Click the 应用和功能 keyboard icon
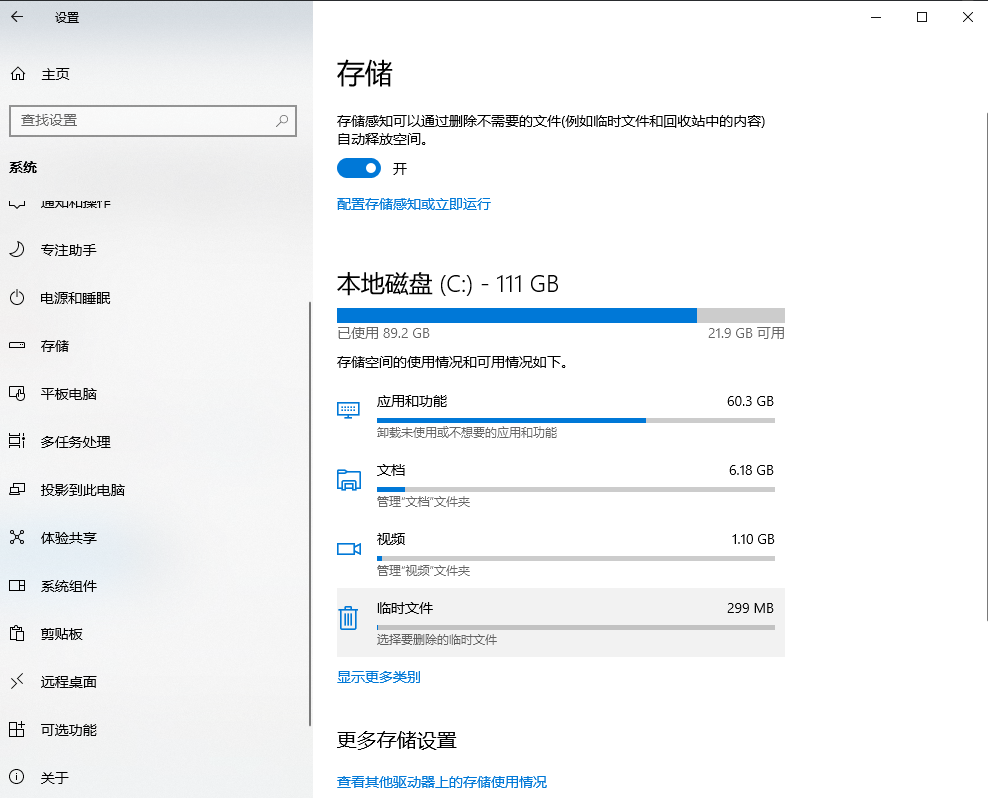This screenshot has width=988, height=798. (348, 410)
